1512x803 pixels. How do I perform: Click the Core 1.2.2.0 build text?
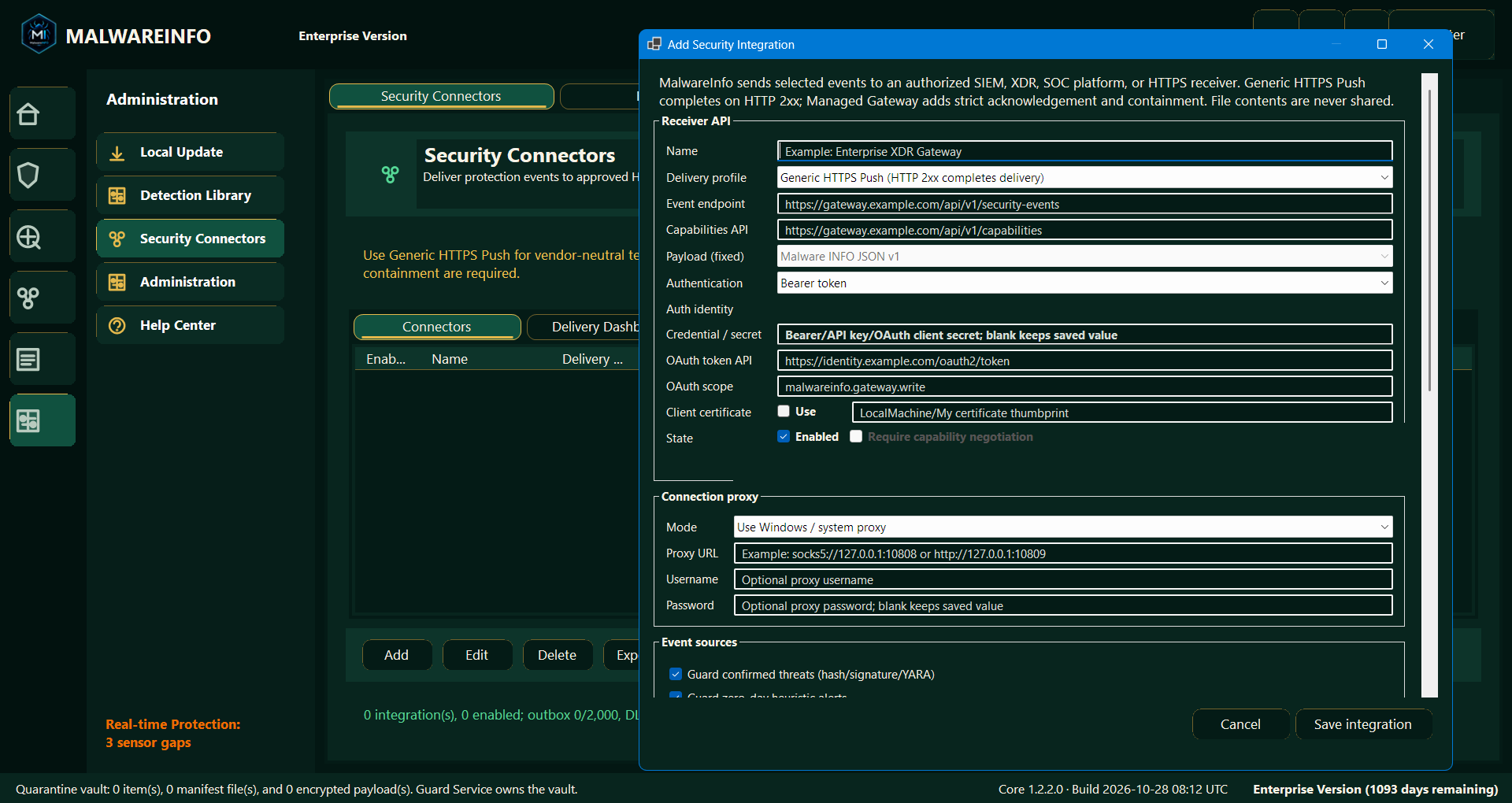(x=1113, y=789)
